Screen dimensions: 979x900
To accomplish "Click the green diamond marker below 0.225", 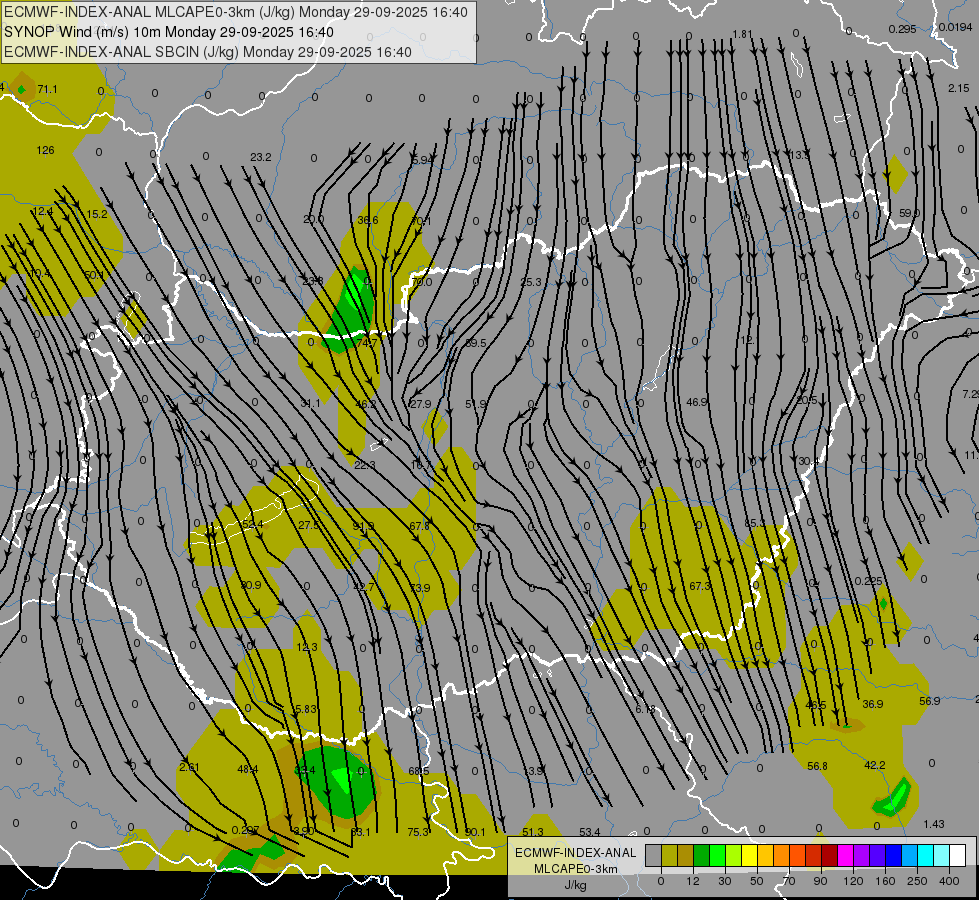I will click(x=883, y=603).
